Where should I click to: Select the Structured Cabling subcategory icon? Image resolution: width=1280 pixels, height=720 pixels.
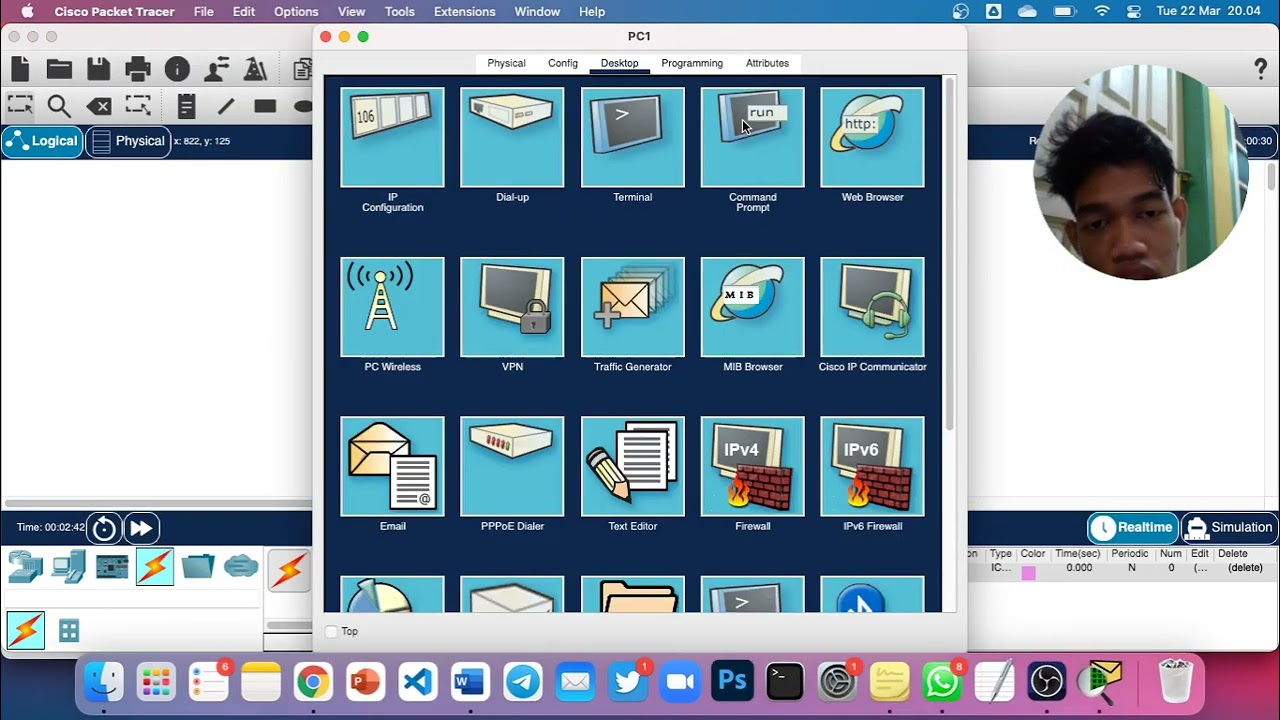pyautogui.click(x=69, y=630)
